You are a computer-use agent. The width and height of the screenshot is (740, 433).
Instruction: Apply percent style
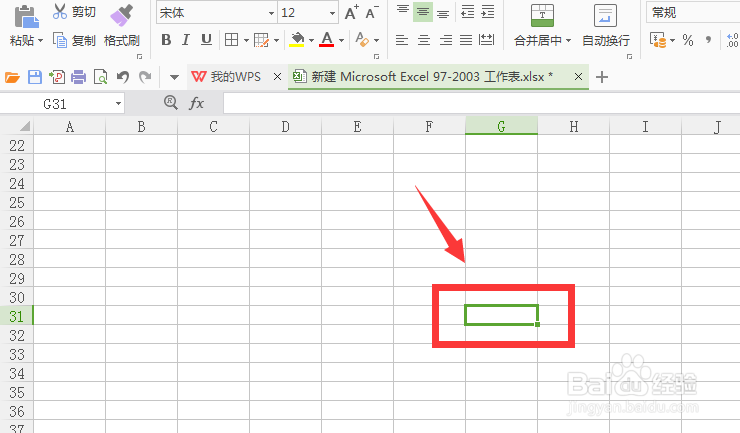click(x=688, y=41)
